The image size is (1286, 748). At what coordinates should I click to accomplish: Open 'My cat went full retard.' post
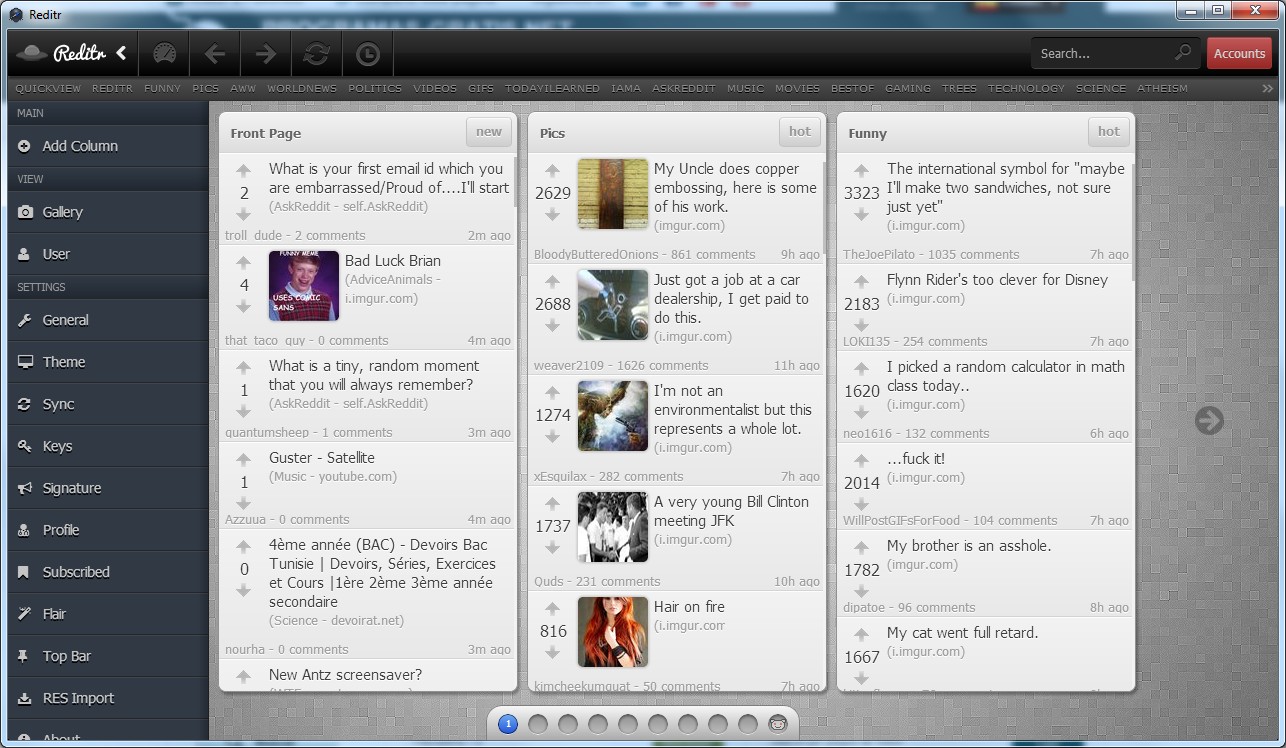pos(962,632)
